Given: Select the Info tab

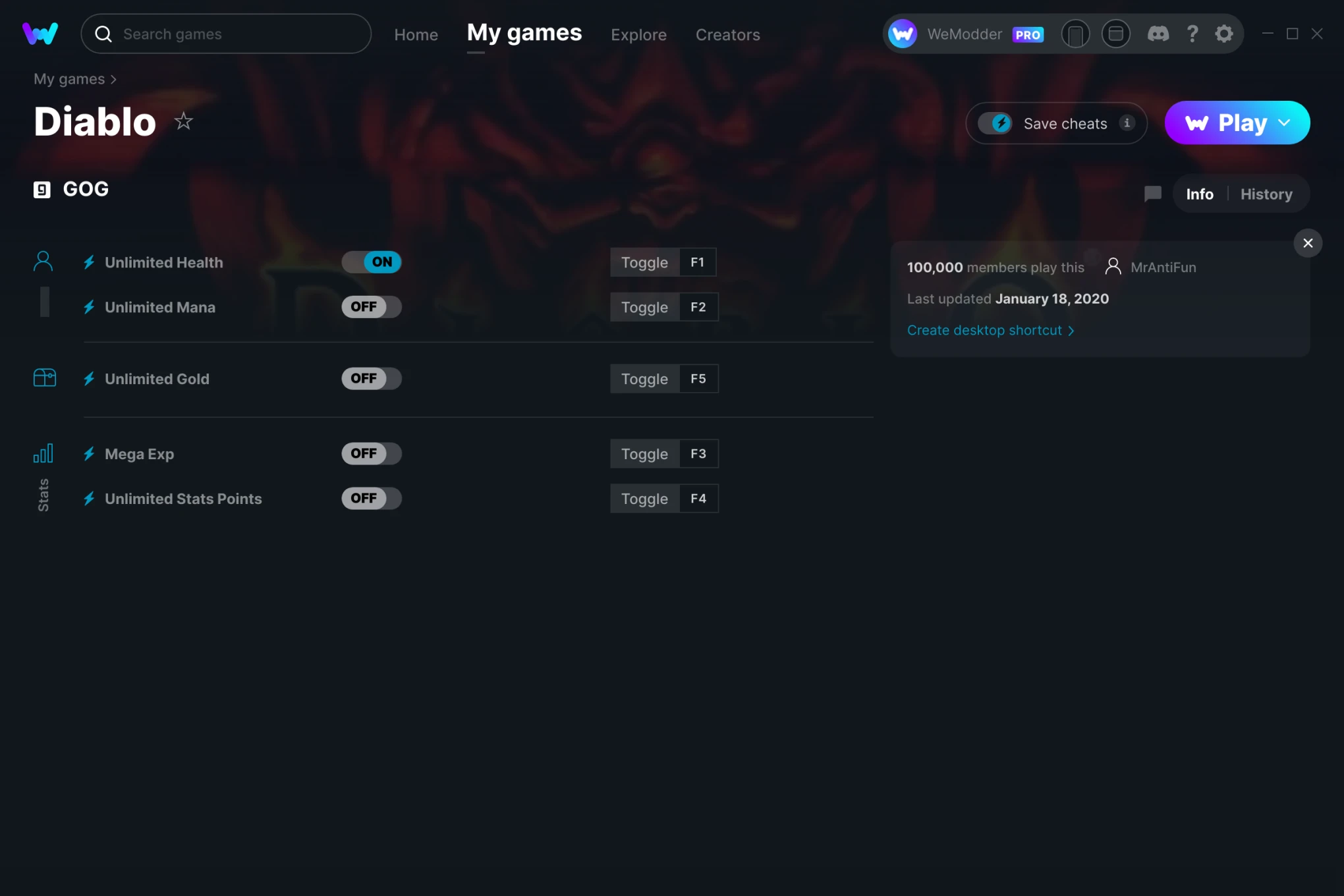Looking at the screenshot, I should pyautogui.click(x=1199, y=194).
